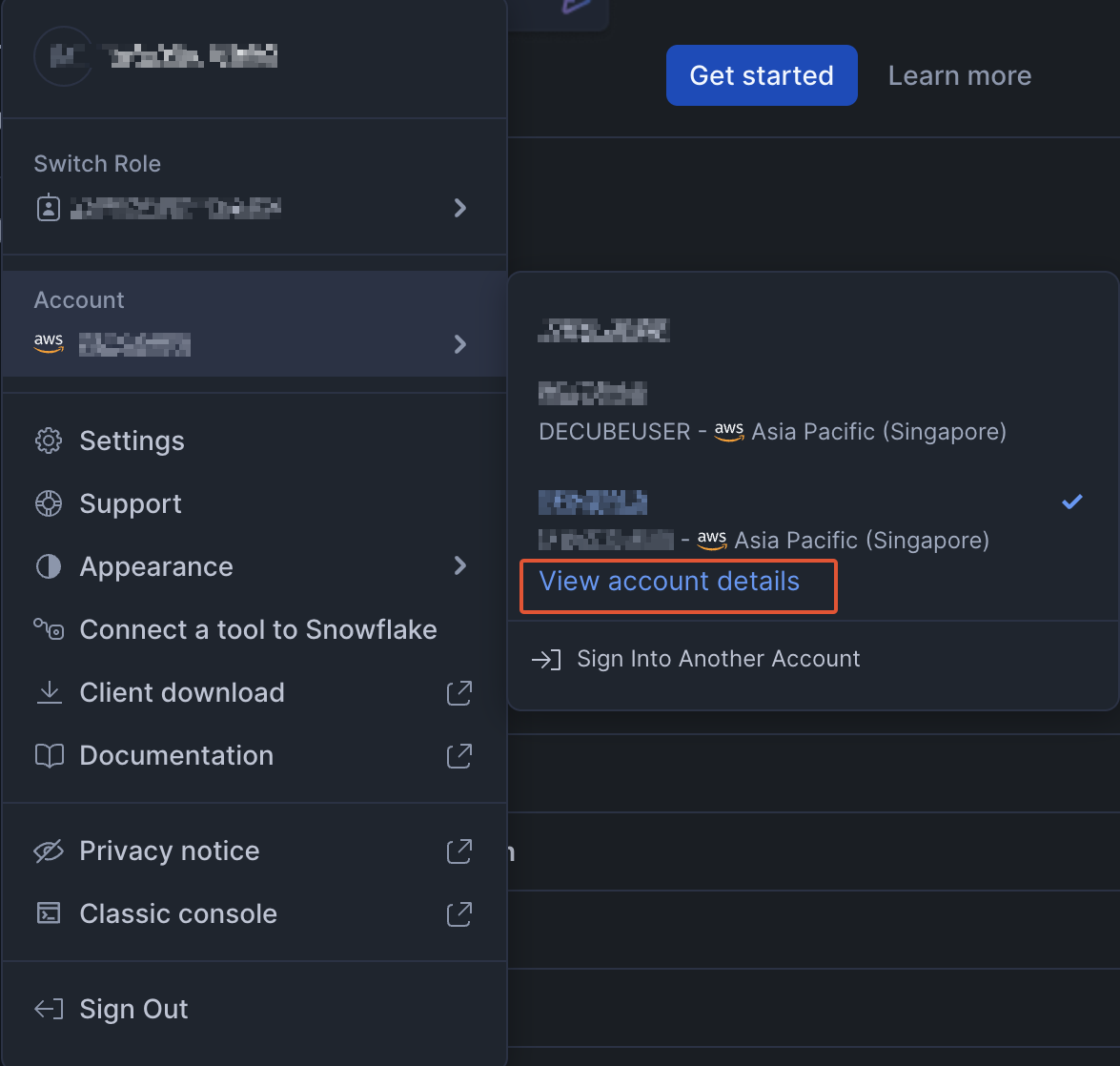Click the Connect a tool icon
This screenshot has height=1066, width=1120.
49,629
